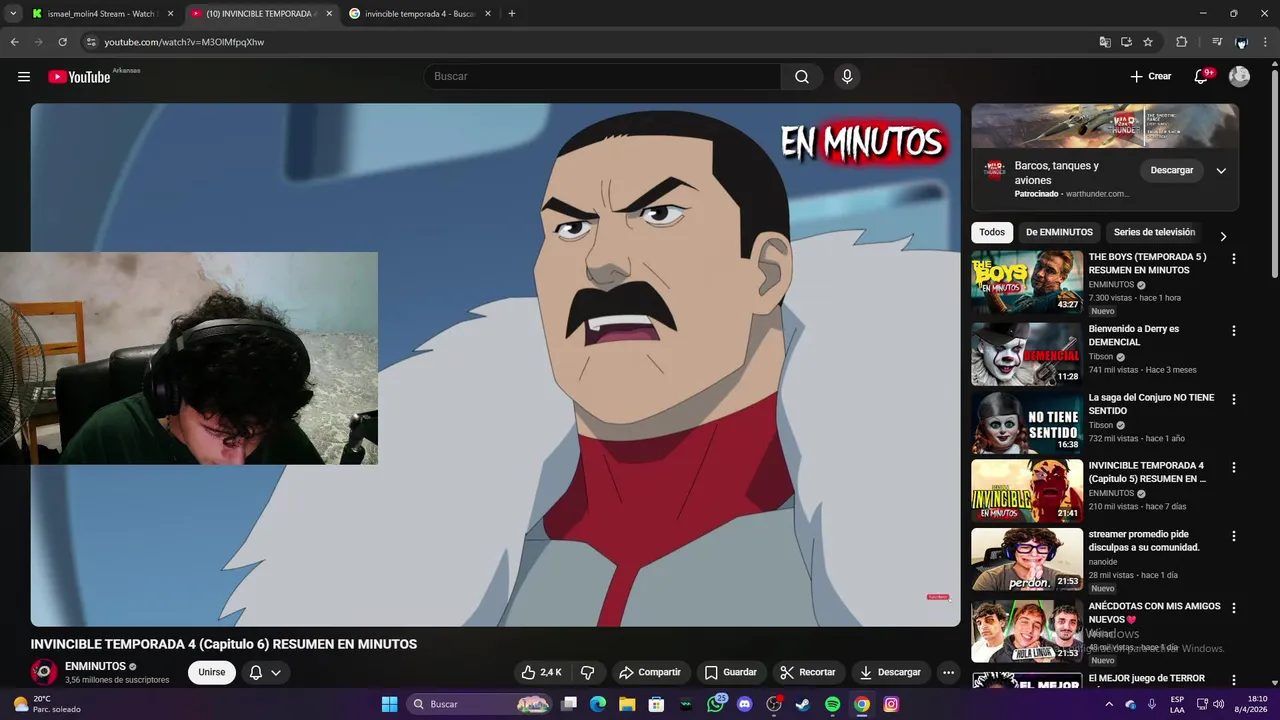Viewport: 1280px width, 720px height.
Task: Open INVINCIBLE Capitulo 5 thumbnail
Action: [x=1027, y=491]
